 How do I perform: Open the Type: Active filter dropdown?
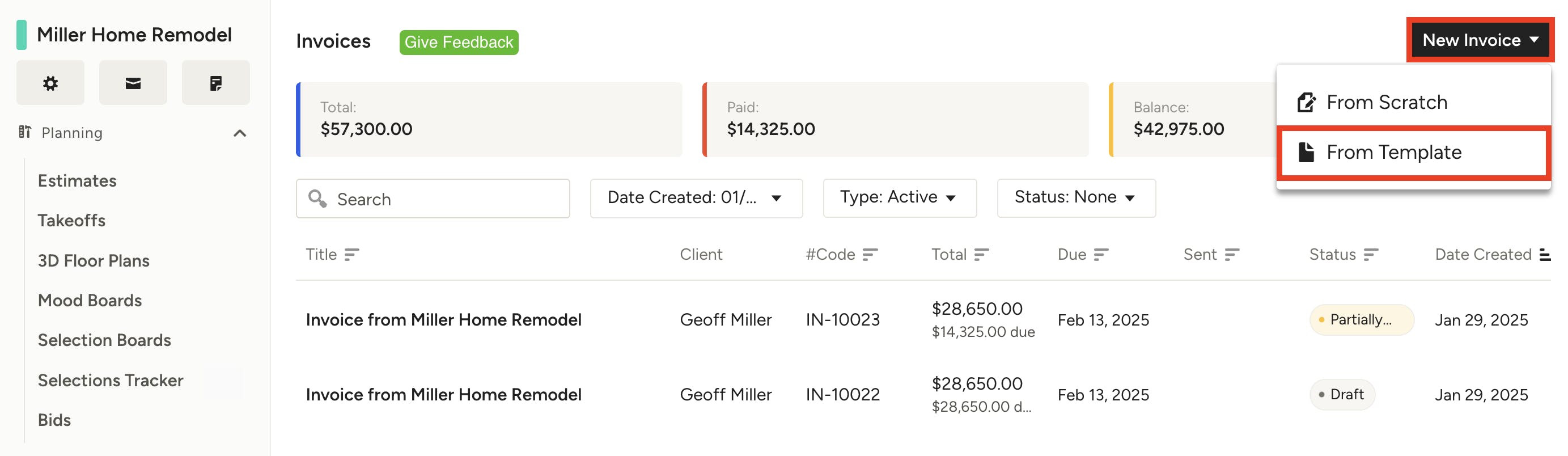point(899,198)
